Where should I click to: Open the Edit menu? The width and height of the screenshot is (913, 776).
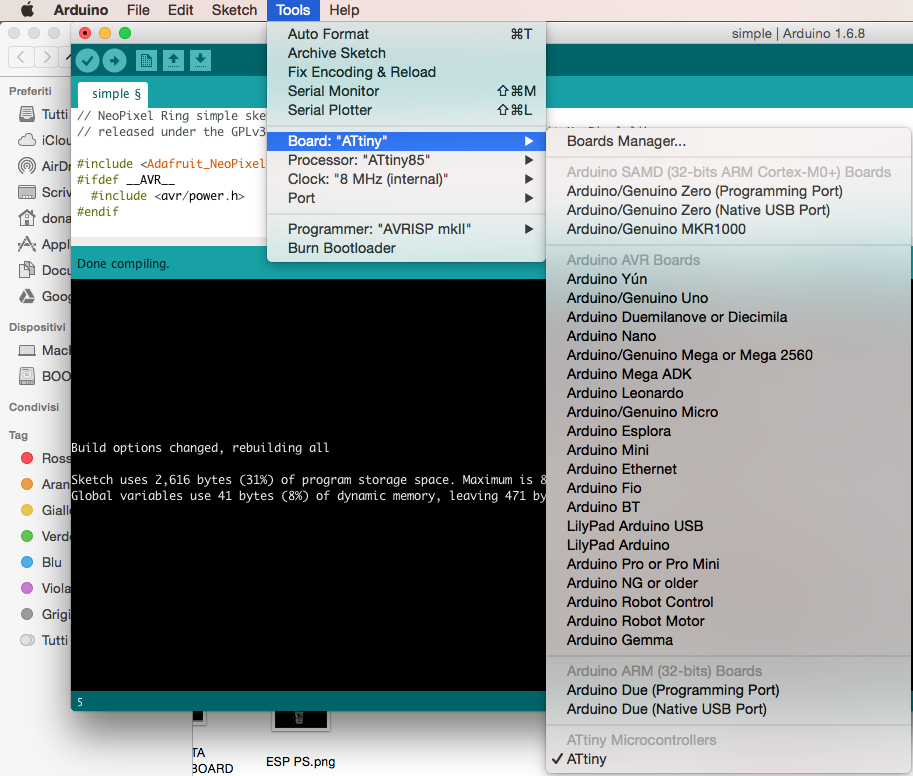[181, 10]
